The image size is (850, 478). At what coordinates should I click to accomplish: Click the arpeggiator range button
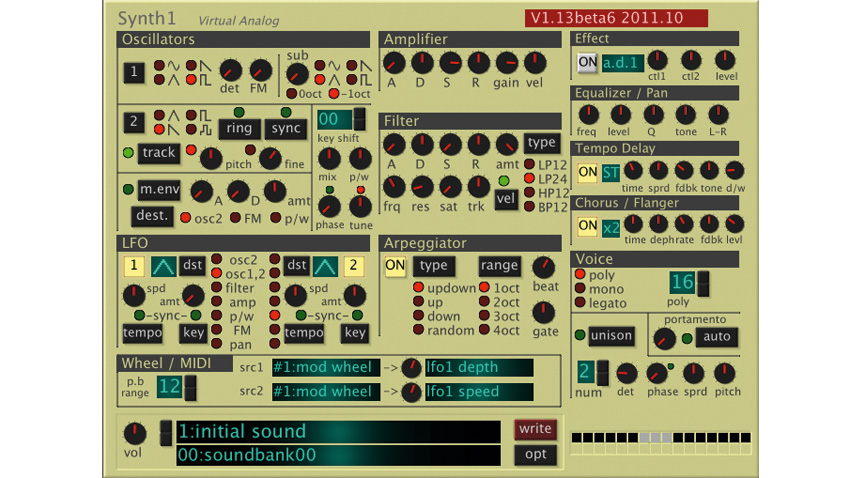tap(499, 266)
